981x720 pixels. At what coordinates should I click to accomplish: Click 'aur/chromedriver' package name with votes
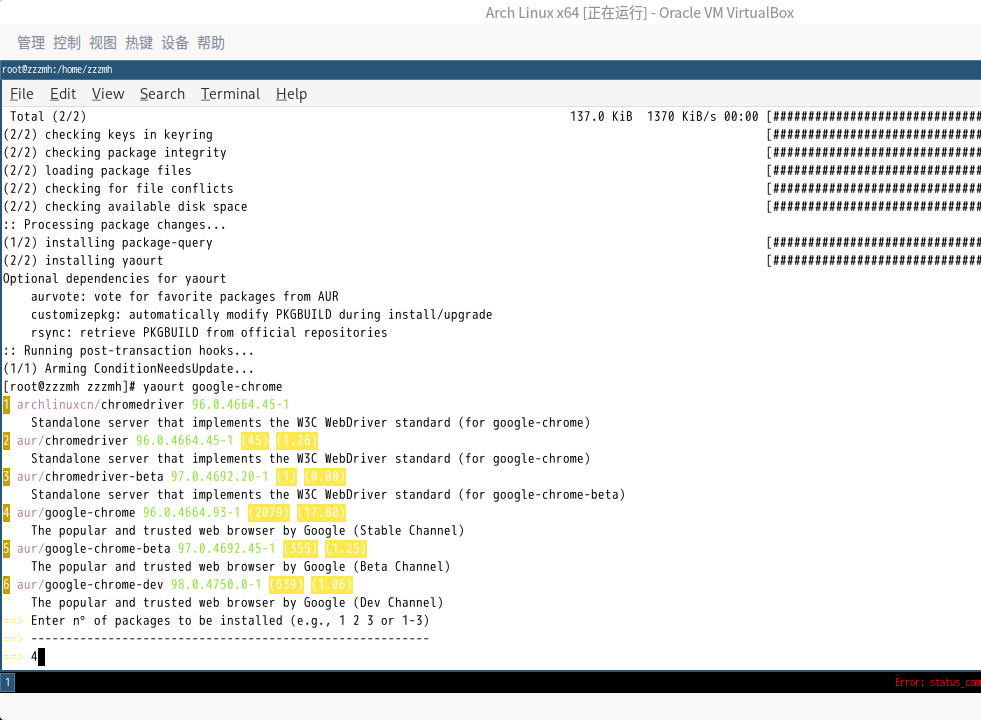click(x=73, y=441)
